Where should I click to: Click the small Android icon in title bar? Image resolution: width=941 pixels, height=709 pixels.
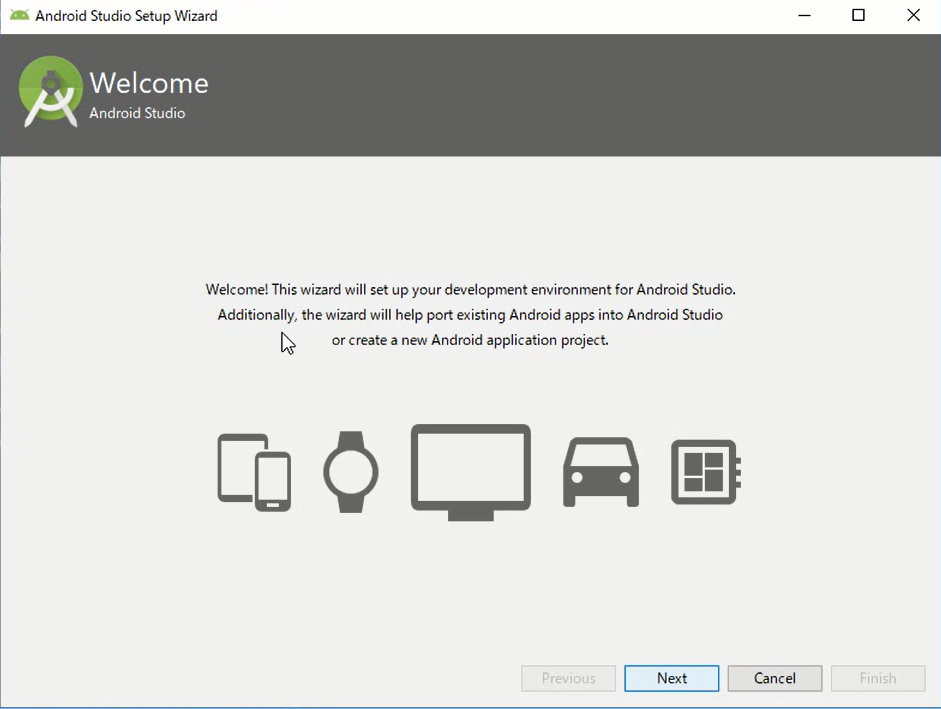[x=19, y=16]
